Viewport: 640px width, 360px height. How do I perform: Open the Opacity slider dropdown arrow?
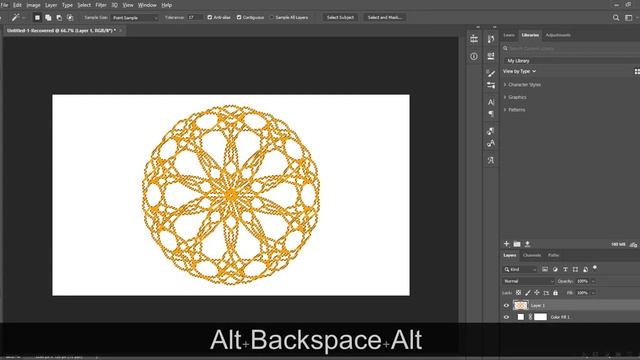593,281
